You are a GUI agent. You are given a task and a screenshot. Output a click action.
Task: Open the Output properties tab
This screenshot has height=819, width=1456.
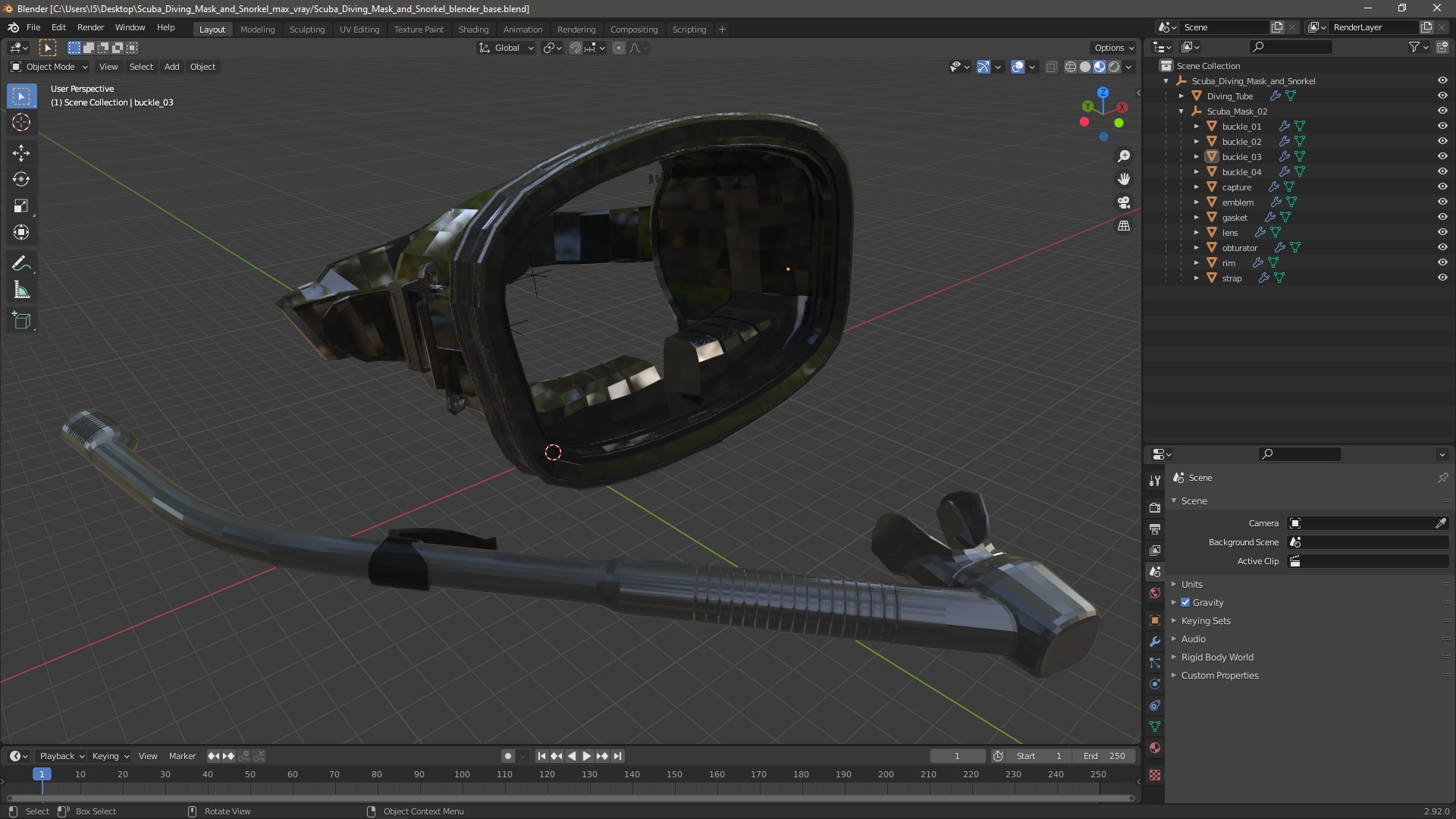click(x=1155, y=529)
